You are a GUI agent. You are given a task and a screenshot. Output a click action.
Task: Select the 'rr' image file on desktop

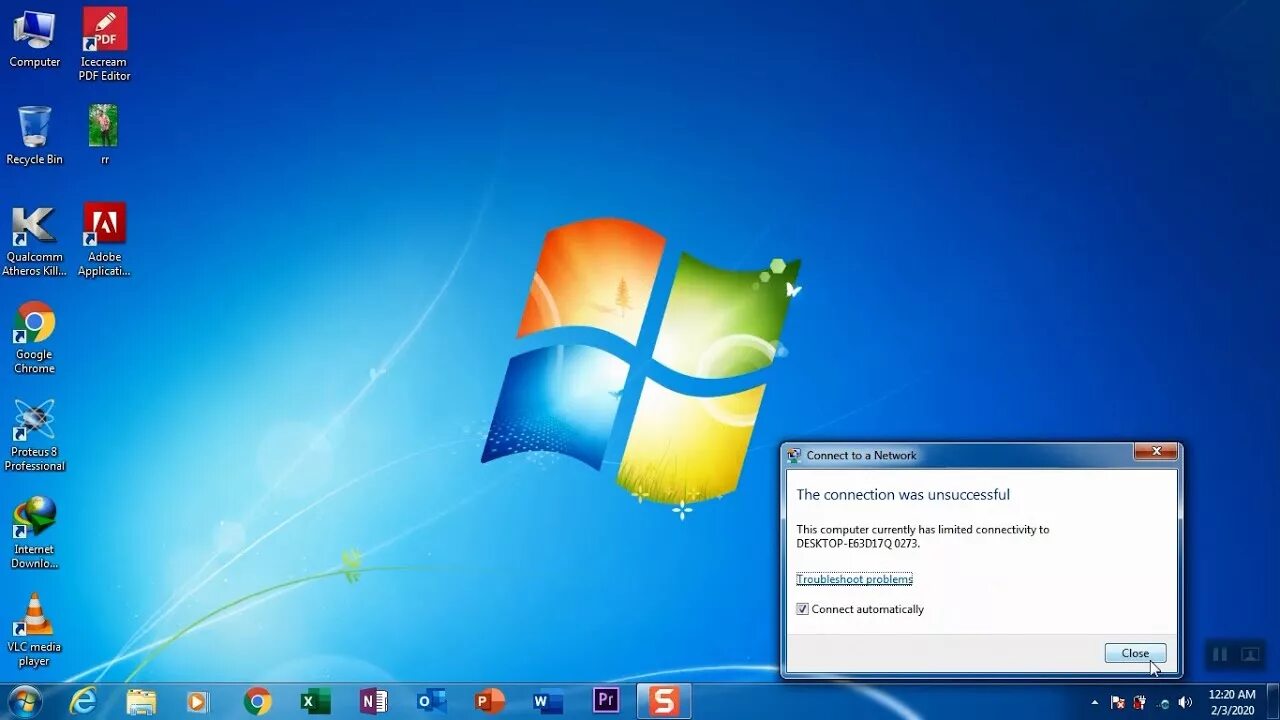point(104,136)
